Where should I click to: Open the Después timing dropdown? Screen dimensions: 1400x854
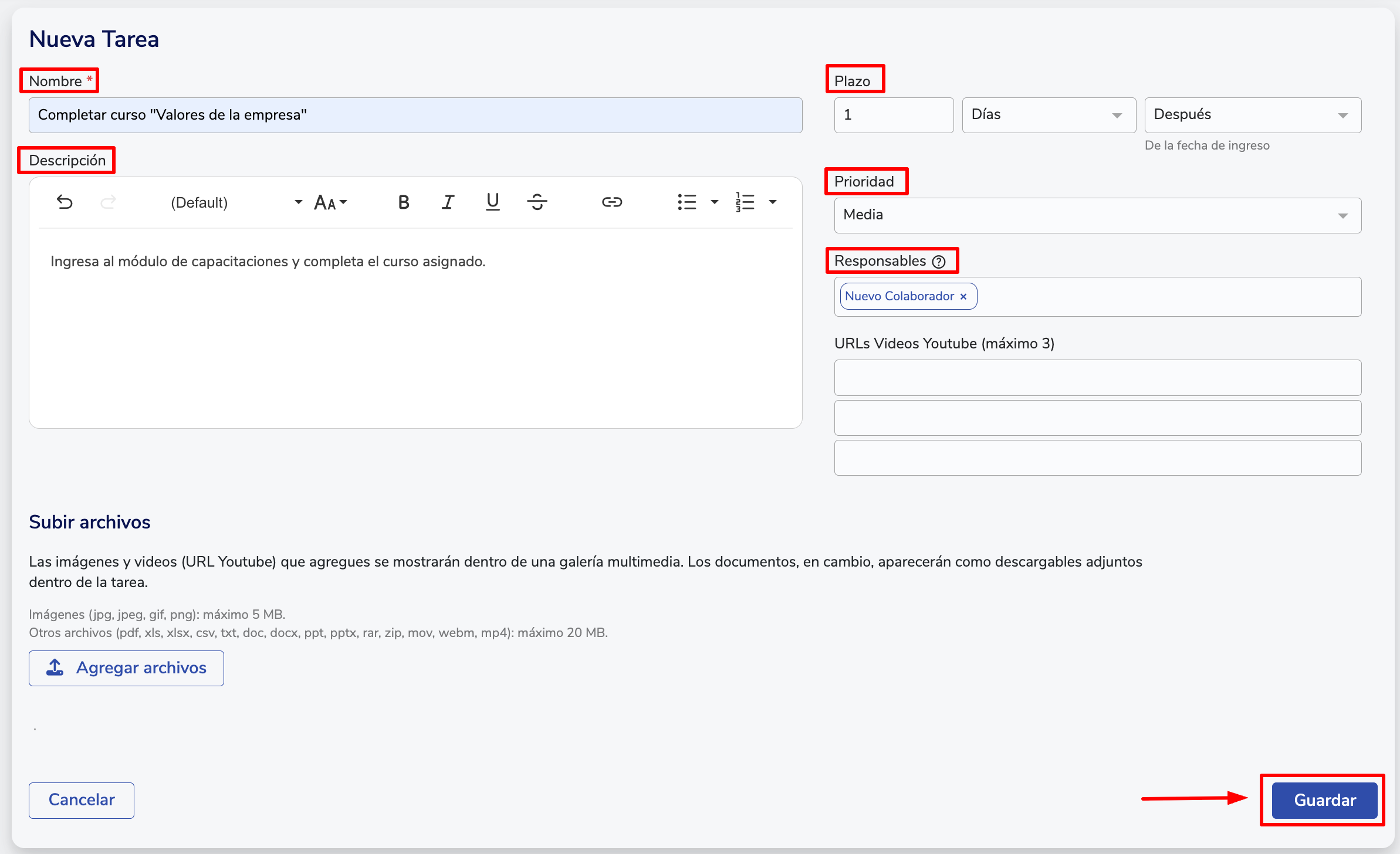coord(1252,115)
